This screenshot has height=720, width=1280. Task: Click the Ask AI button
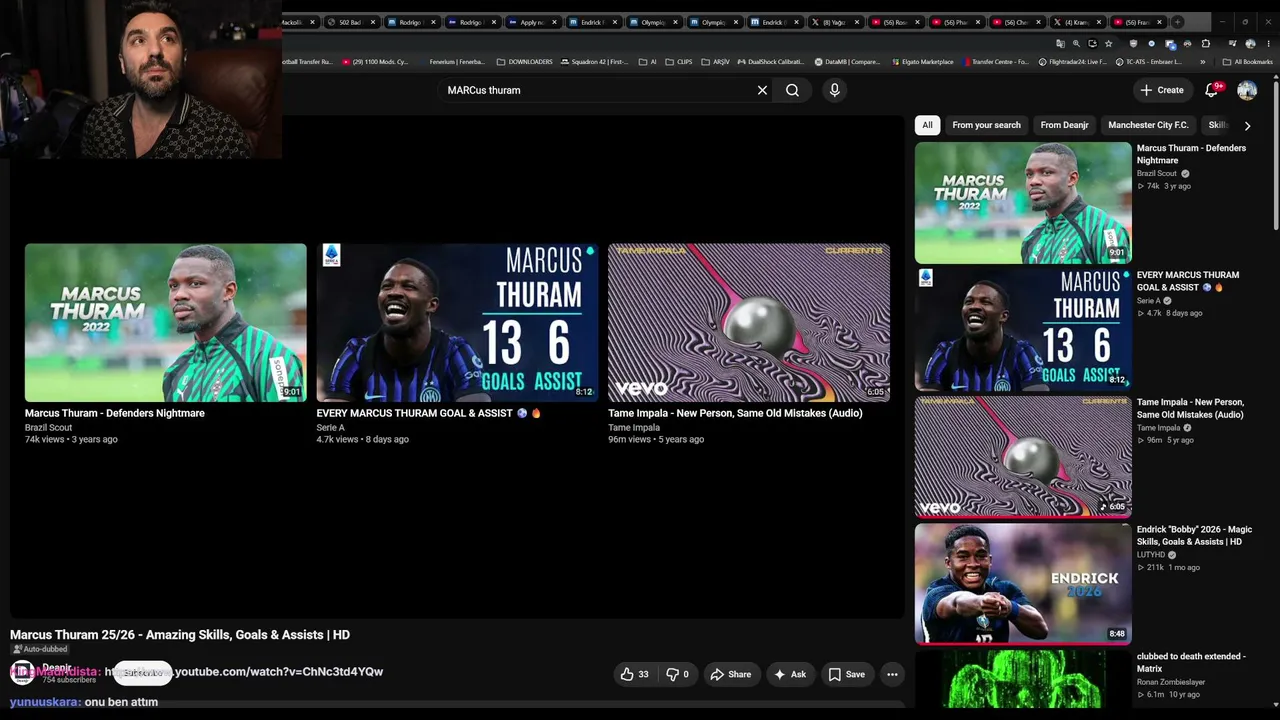pos(790,674)
